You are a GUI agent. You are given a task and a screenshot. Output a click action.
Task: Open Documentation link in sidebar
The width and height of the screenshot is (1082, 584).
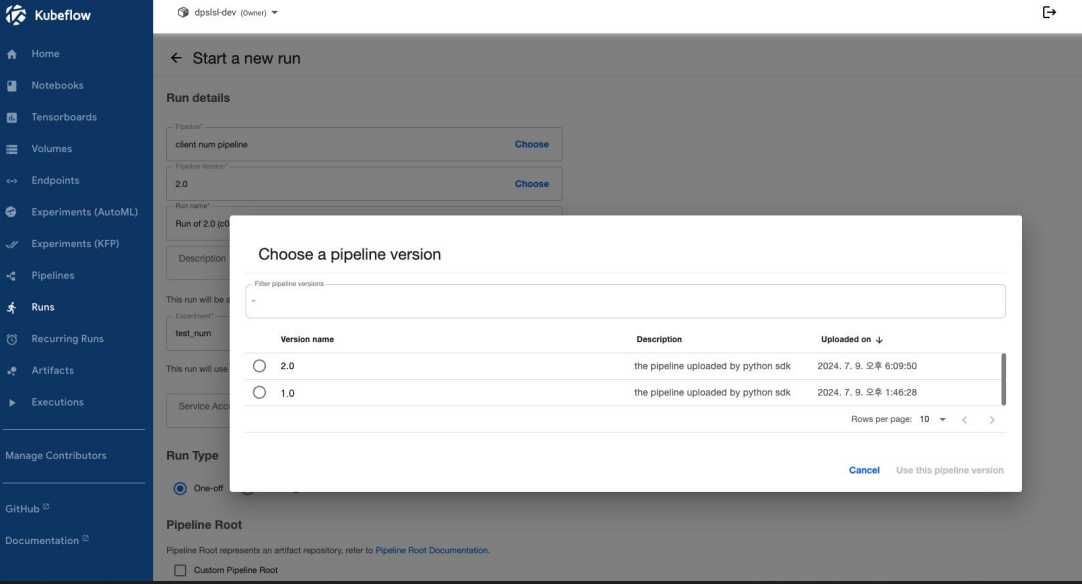41,541
